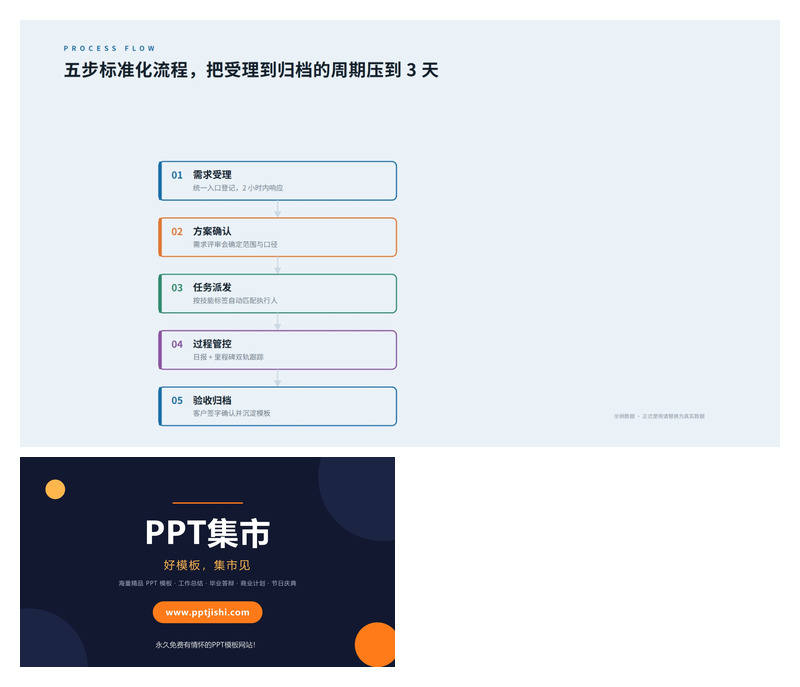Click the step number "05"

click(x=177, y=401)
